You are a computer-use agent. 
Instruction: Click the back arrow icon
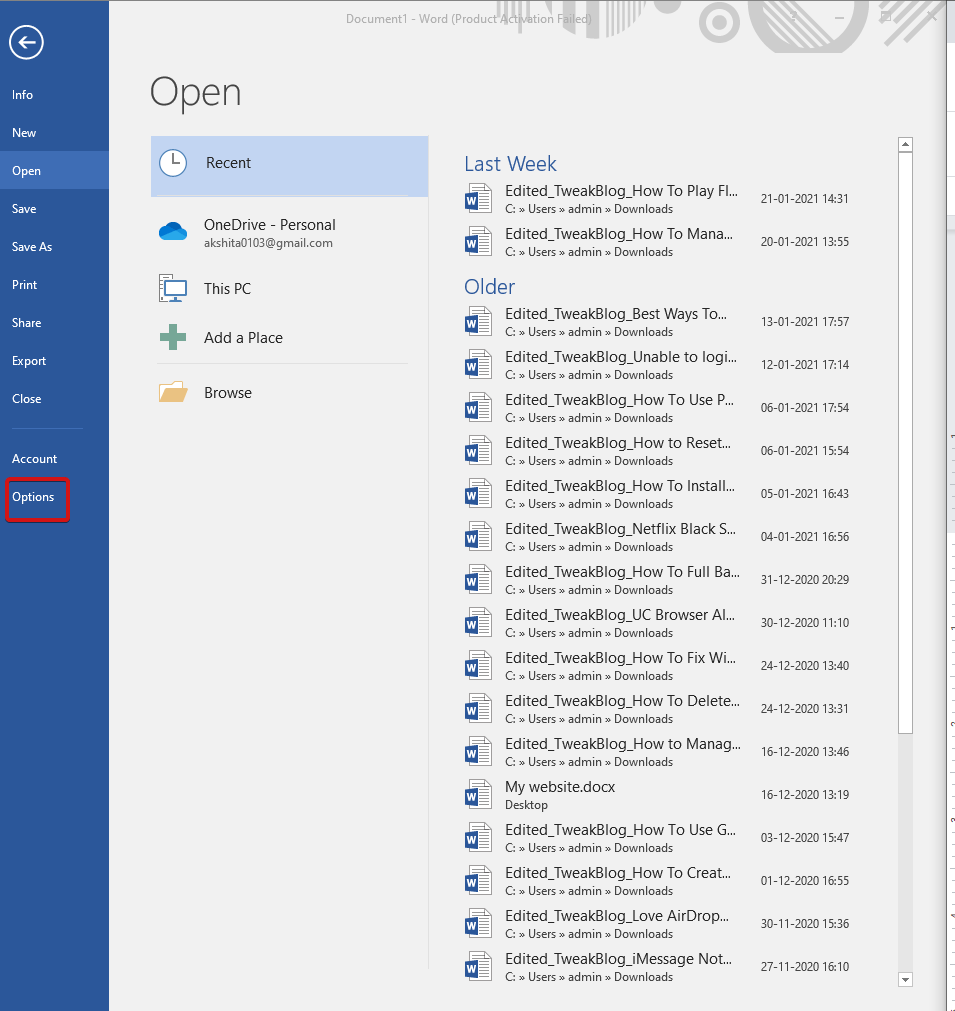[x=27, y=42]
